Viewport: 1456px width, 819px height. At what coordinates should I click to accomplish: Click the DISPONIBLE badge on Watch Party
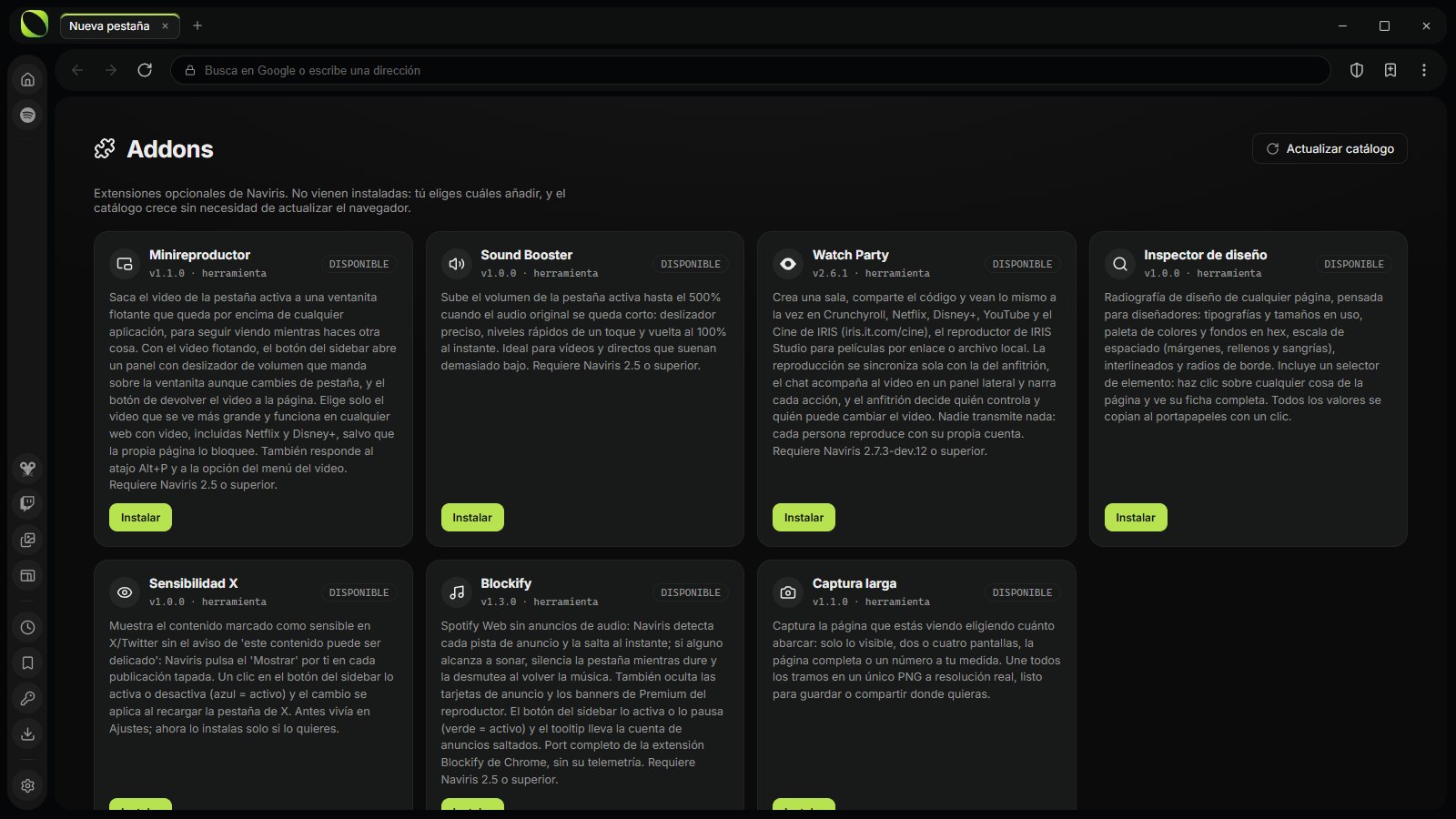(x=1022, y=264)
